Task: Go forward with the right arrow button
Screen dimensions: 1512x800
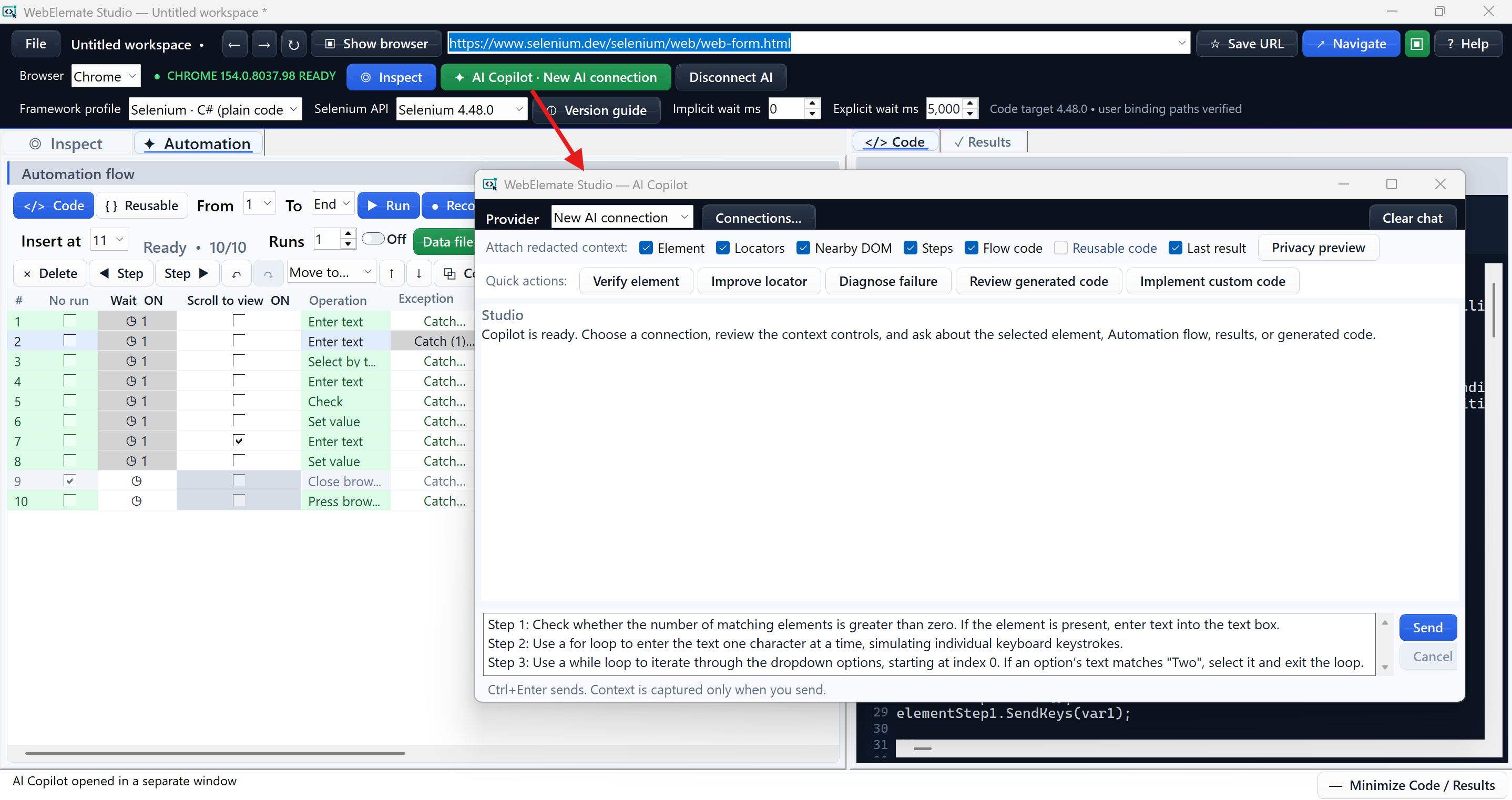Action: coord(264,44)
